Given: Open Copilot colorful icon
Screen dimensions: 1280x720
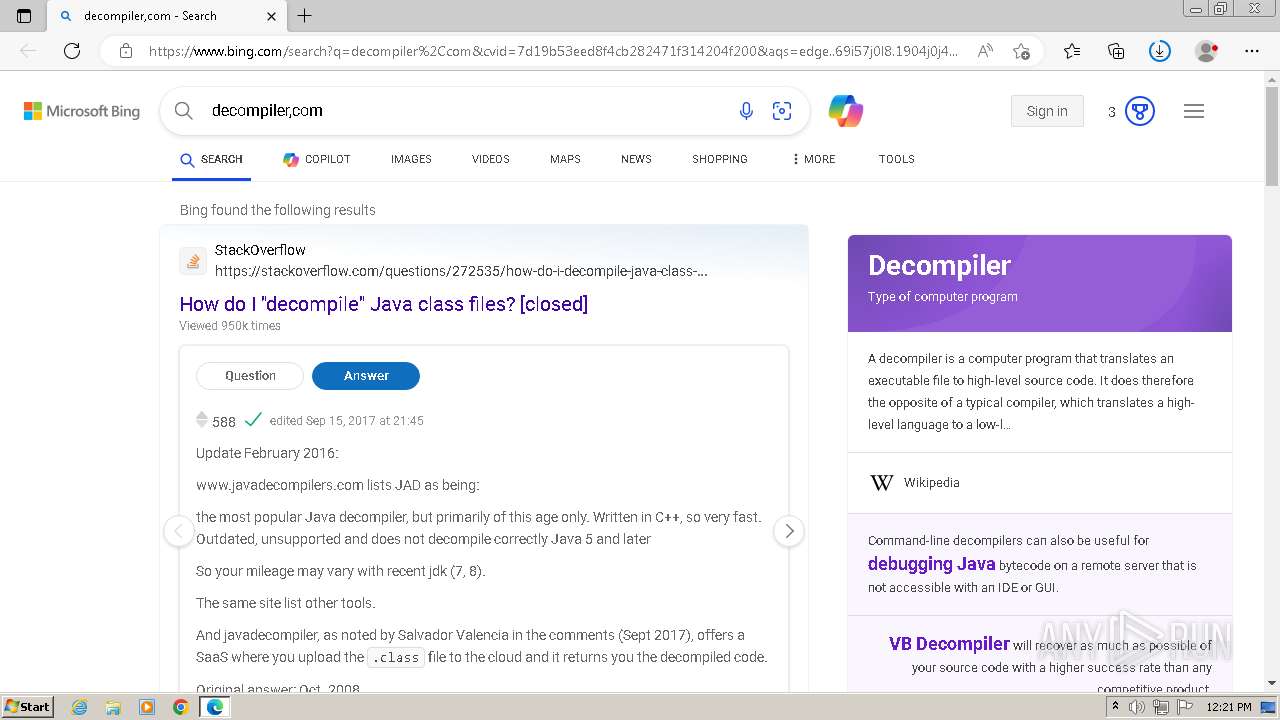Looking at the screenshot, I should (846, 111).
